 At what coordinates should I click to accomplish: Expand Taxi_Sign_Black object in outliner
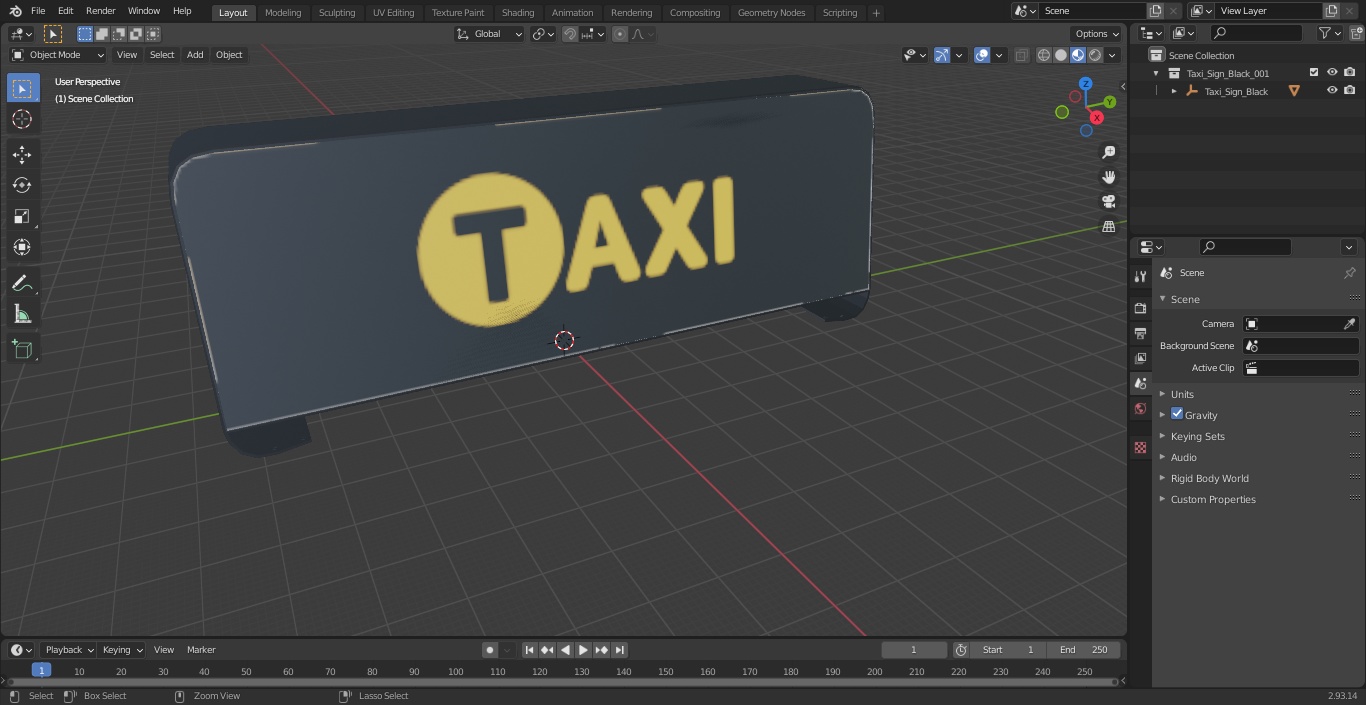click(x=1174, y=91)
